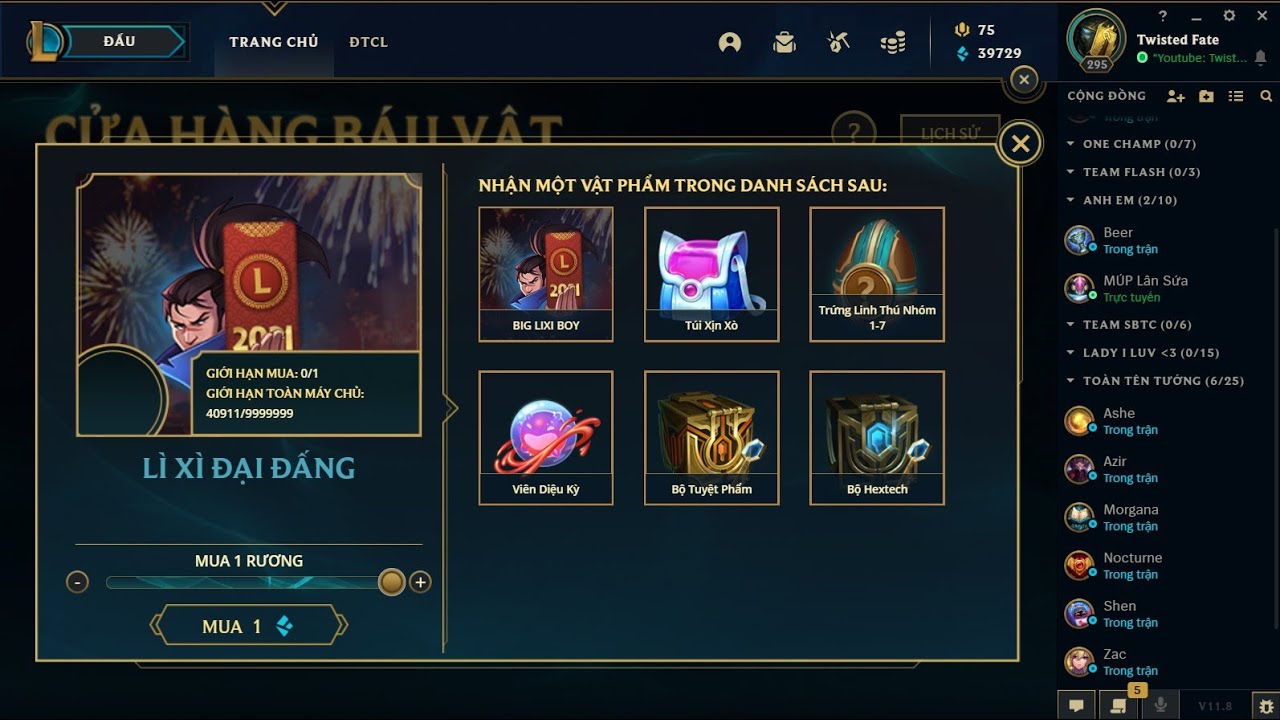The image size is (1280, 720).
Task: Switch to the ĐTCL tab
Action: tap(368, 42)
